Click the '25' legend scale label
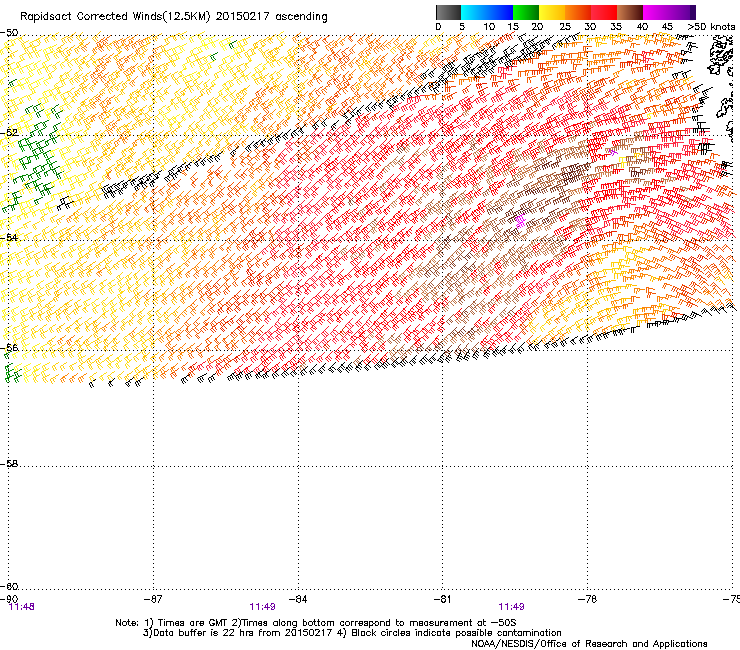 [x=565, y=27]
